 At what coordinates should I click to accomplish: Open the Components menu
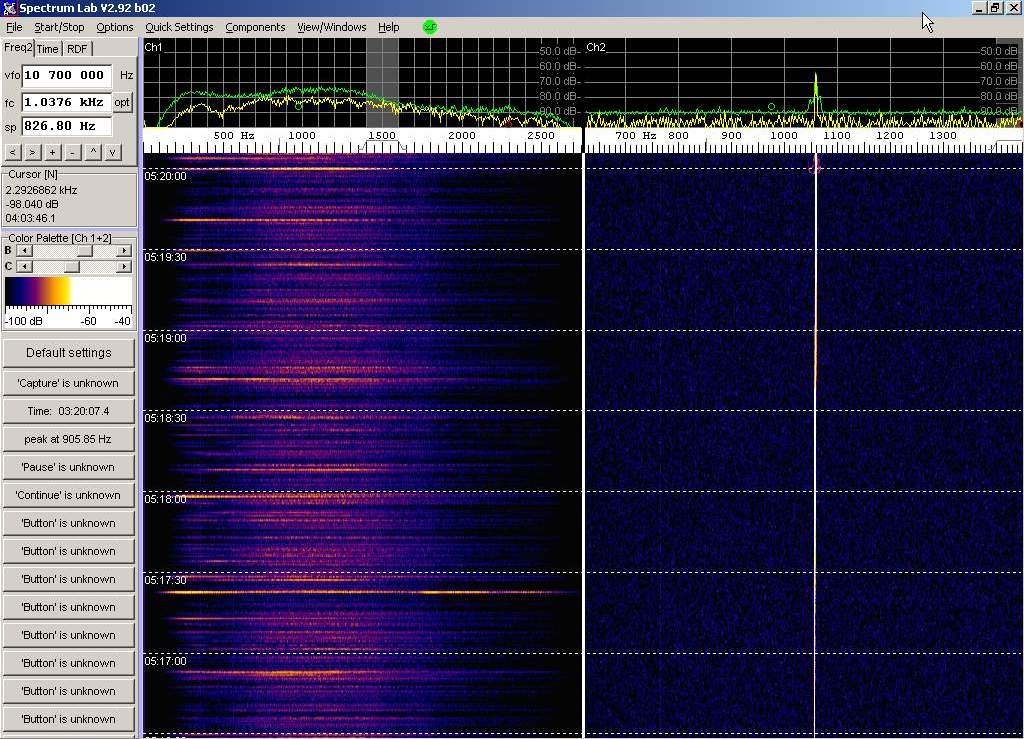[255, 27]
